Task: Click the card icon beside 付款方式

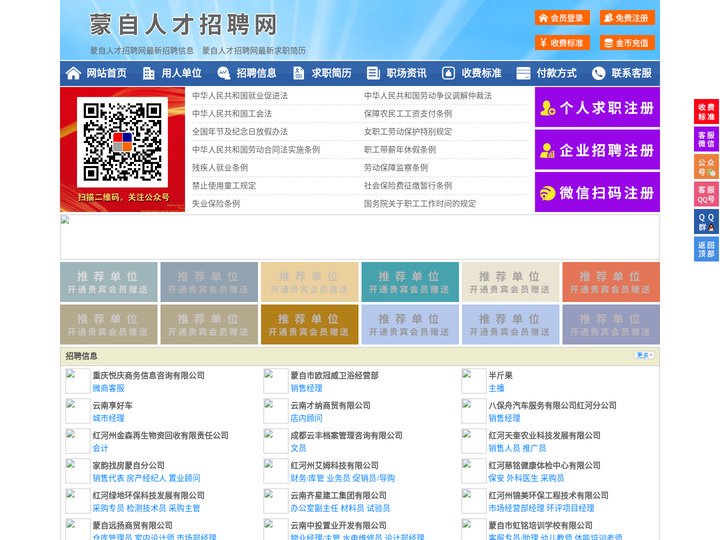Action: click(523, 73)
